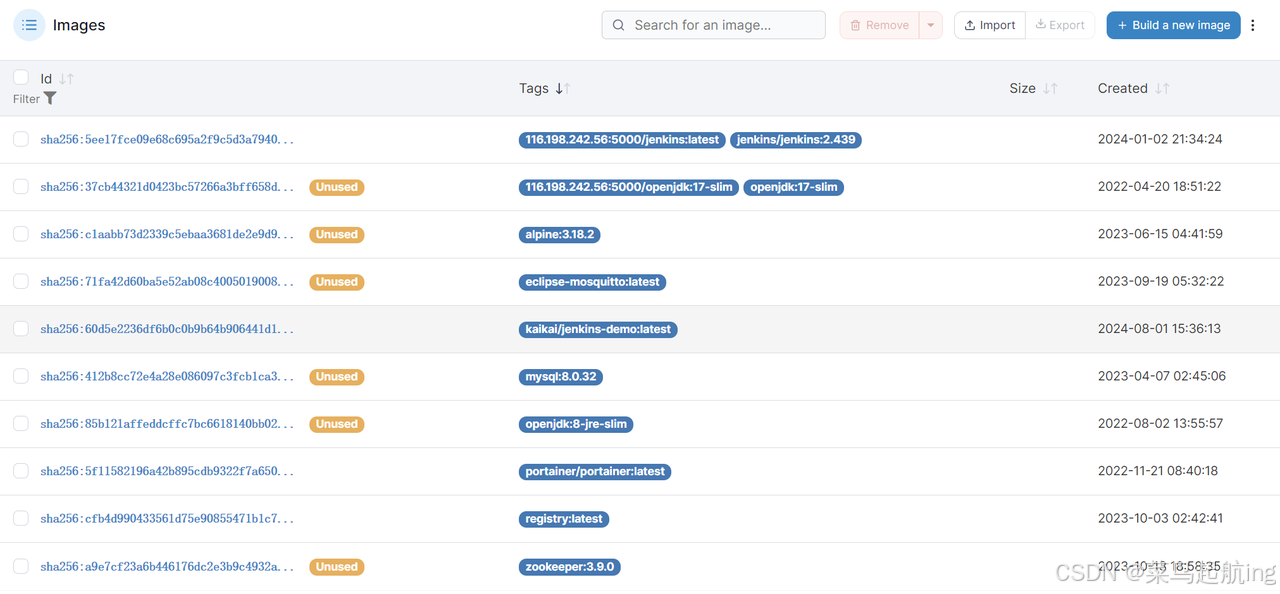Click the jenkins/jenkins:2.439 tag

coord(796,140)
